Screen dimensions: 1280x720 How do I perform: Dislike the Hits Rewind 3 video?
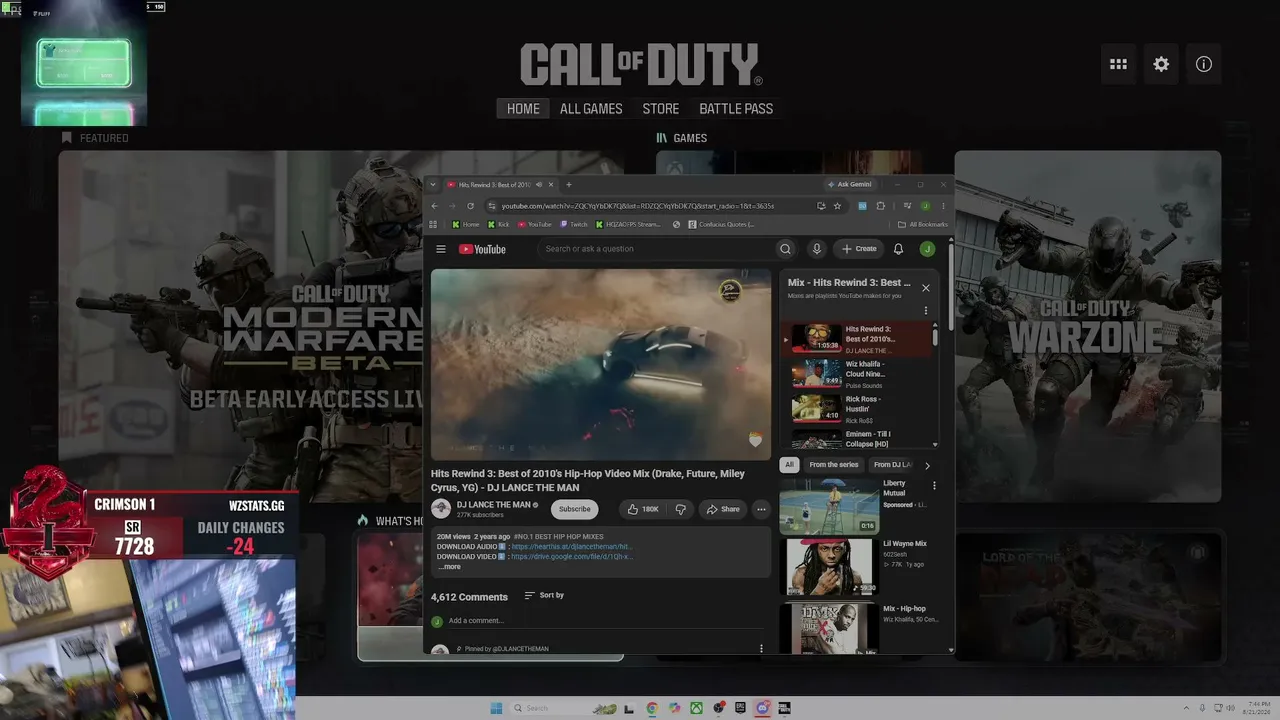point(680,509)
